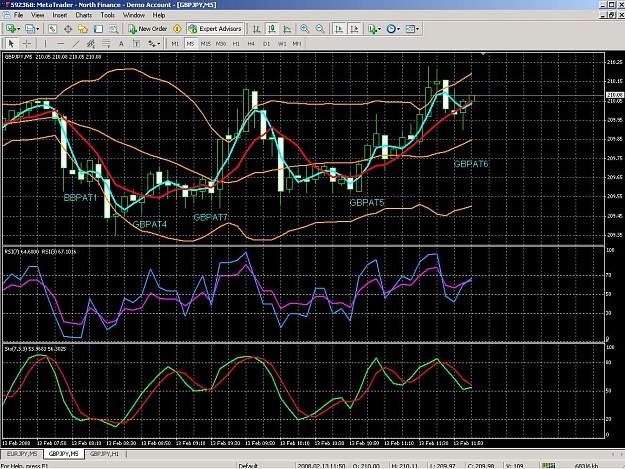The width and height of the screenshot is (625, 469).
Task: Select the vertical line drawing tool
Action: click(x=45, y=43)
